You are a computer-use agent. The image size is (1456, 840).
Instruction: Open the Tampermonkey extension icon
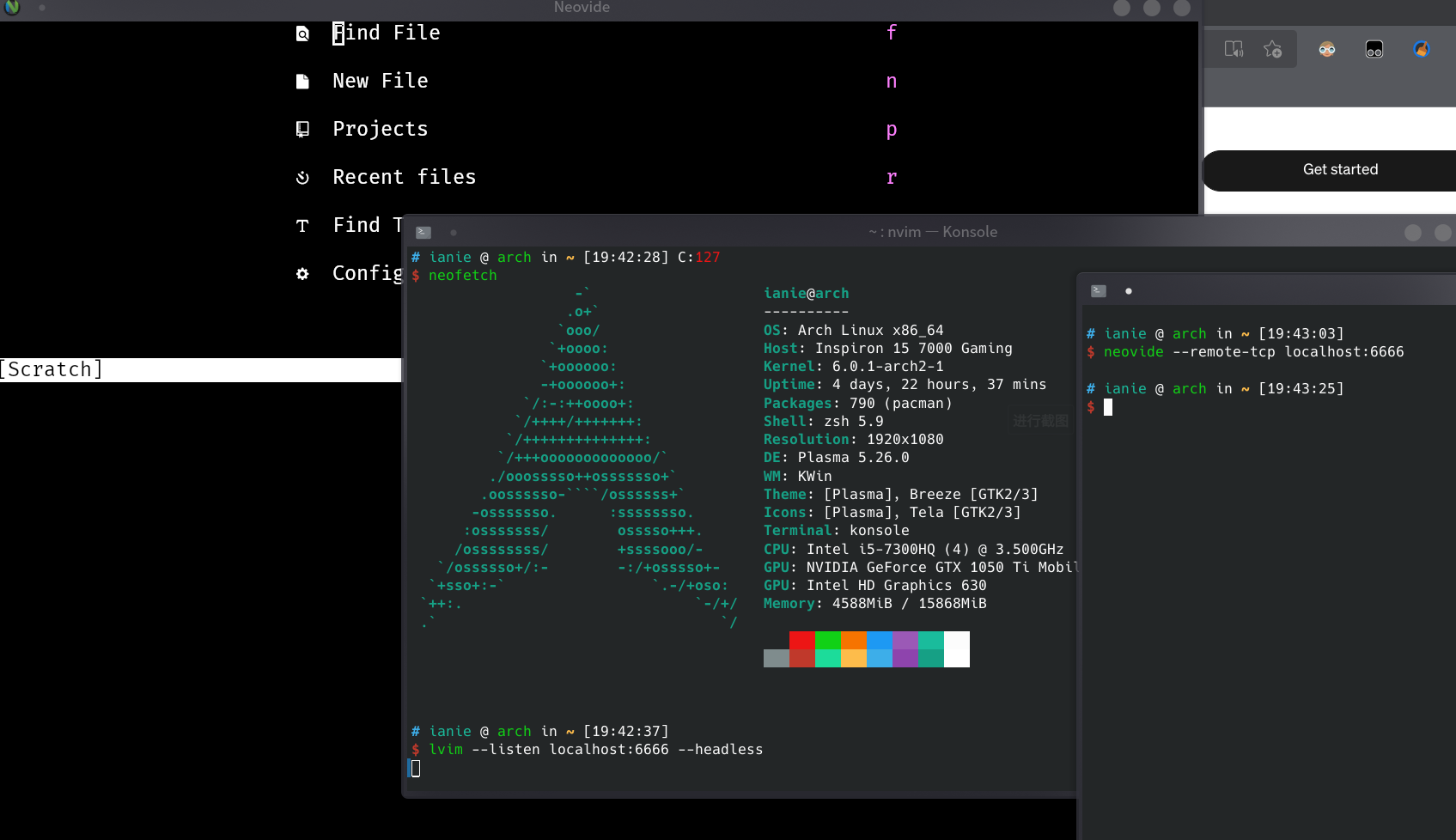click(1374, 49)
